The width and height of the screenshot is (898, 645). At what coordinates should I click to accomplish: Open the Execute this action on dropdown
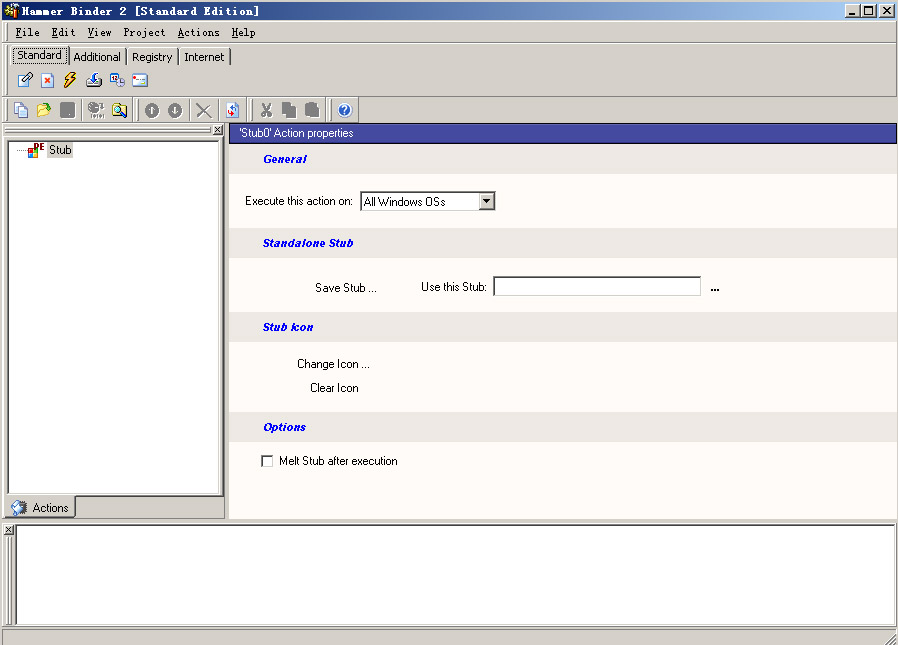[x=486, y=201]
